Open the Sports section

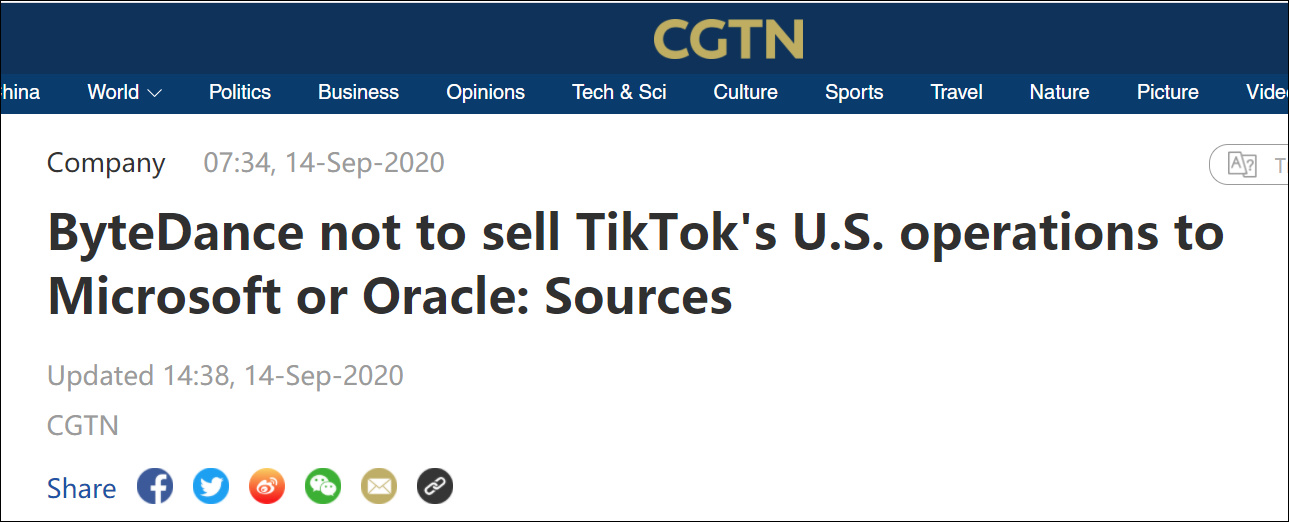(x=854, y=92)
